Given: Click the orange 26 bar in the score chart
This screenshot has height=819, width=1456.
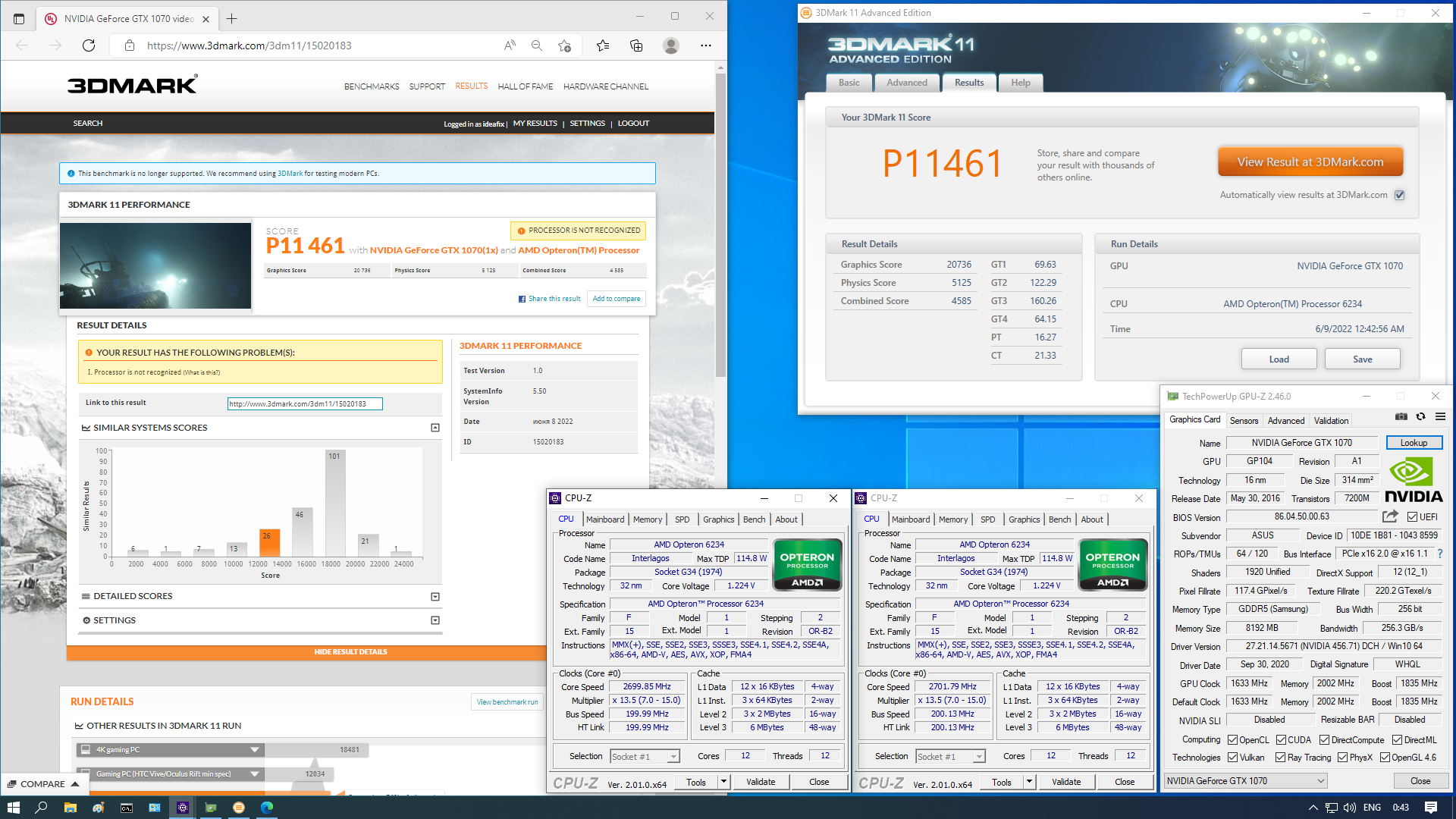Looking at the screenshot, I should (x=270, y=542).
